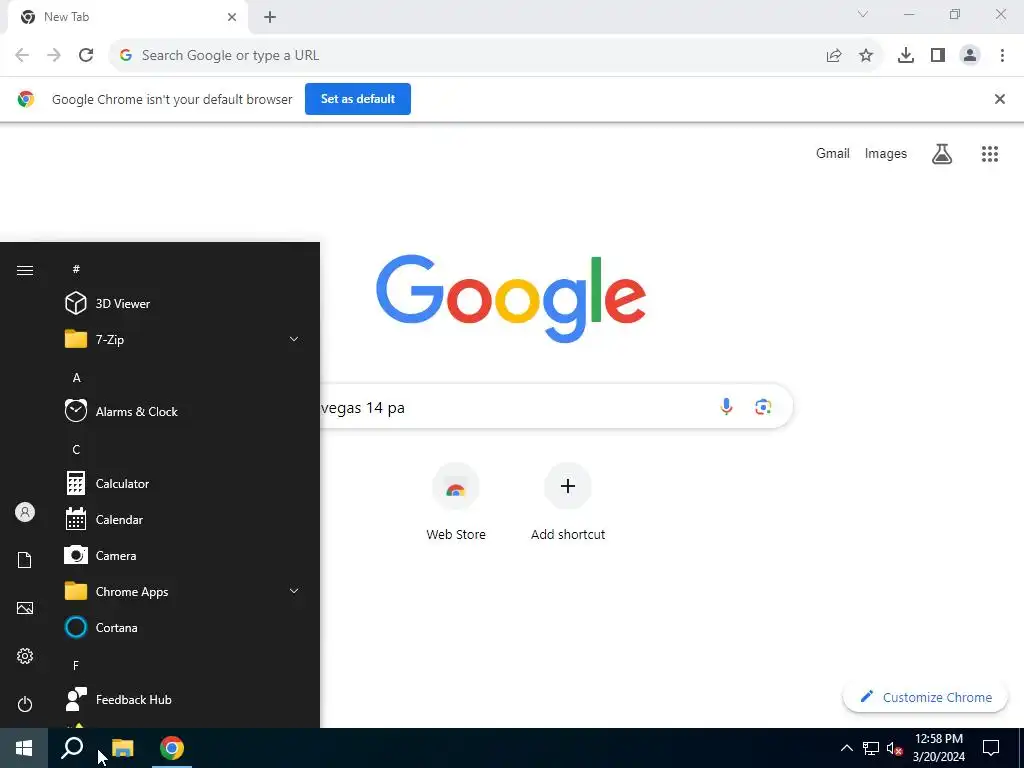Launch 3D Viewer from Start menu
The width and height of the screenshot is (1024, 768).
coord(183,304)
